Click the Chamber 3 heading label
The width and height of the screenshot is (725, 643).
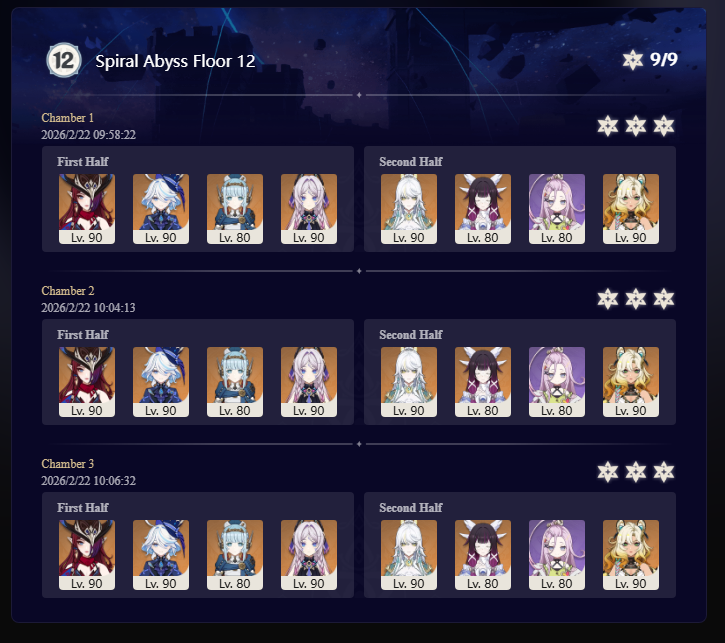tap(68, 464)
